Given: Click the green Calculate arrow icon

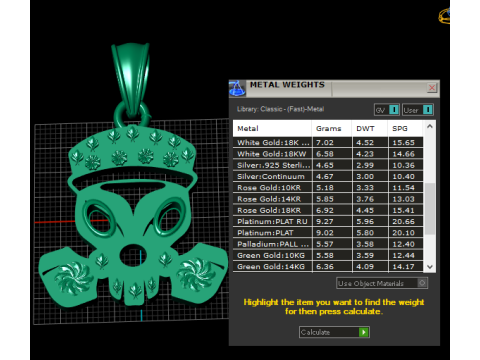Looking at the screenshot, I should (364, 332).
